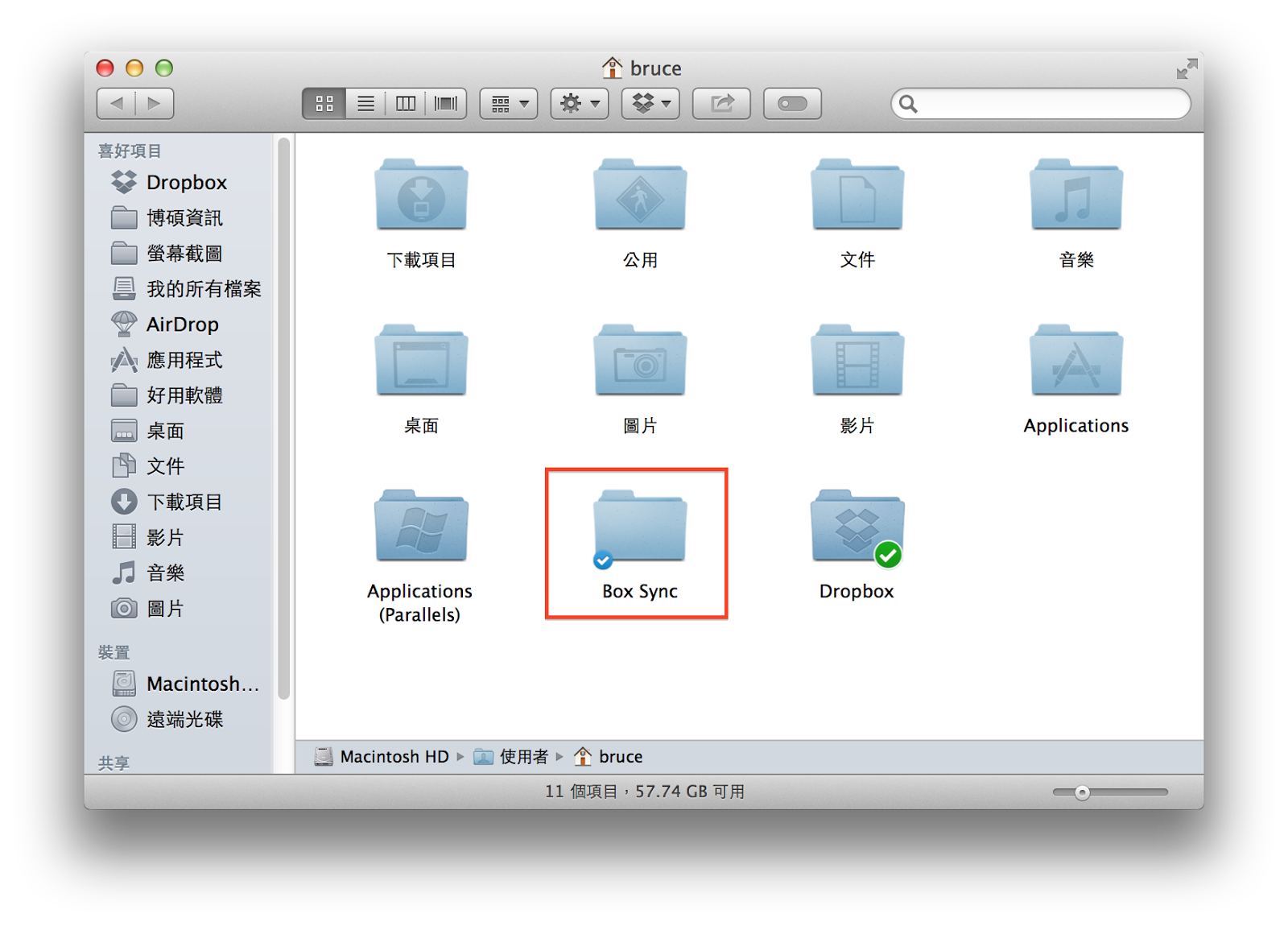Viewport: 1288px width, 926px height.
Task: Switch to column view
Action: point(406,103)
